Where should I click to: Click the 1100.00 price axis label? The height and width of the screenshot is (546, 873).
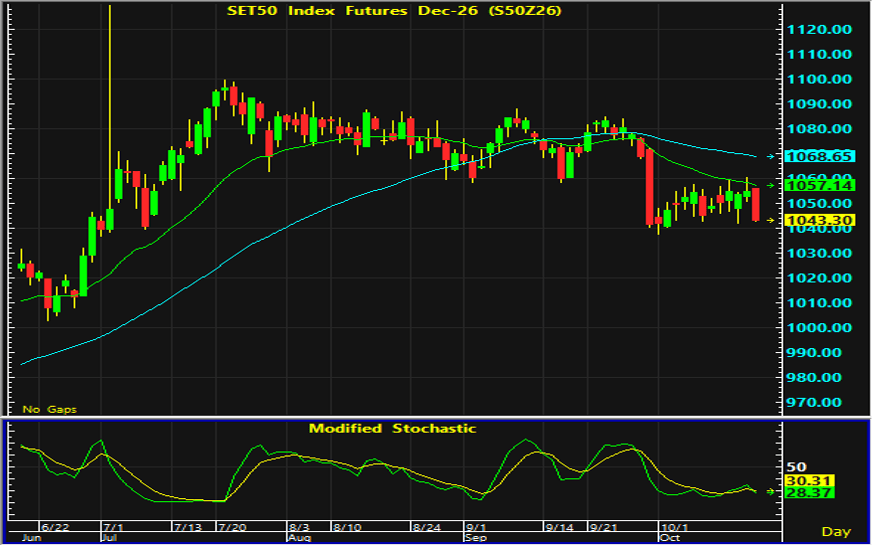click(x=819, y=79)
